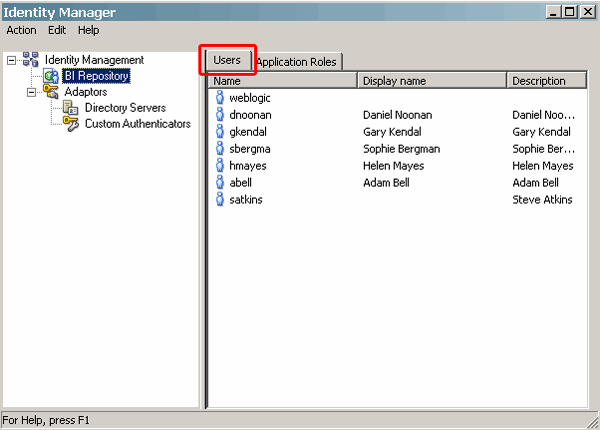This screenshot has width=600, height=430.
Task: Maximize the Identity Manager window
Action: click(x=569, y=12)
